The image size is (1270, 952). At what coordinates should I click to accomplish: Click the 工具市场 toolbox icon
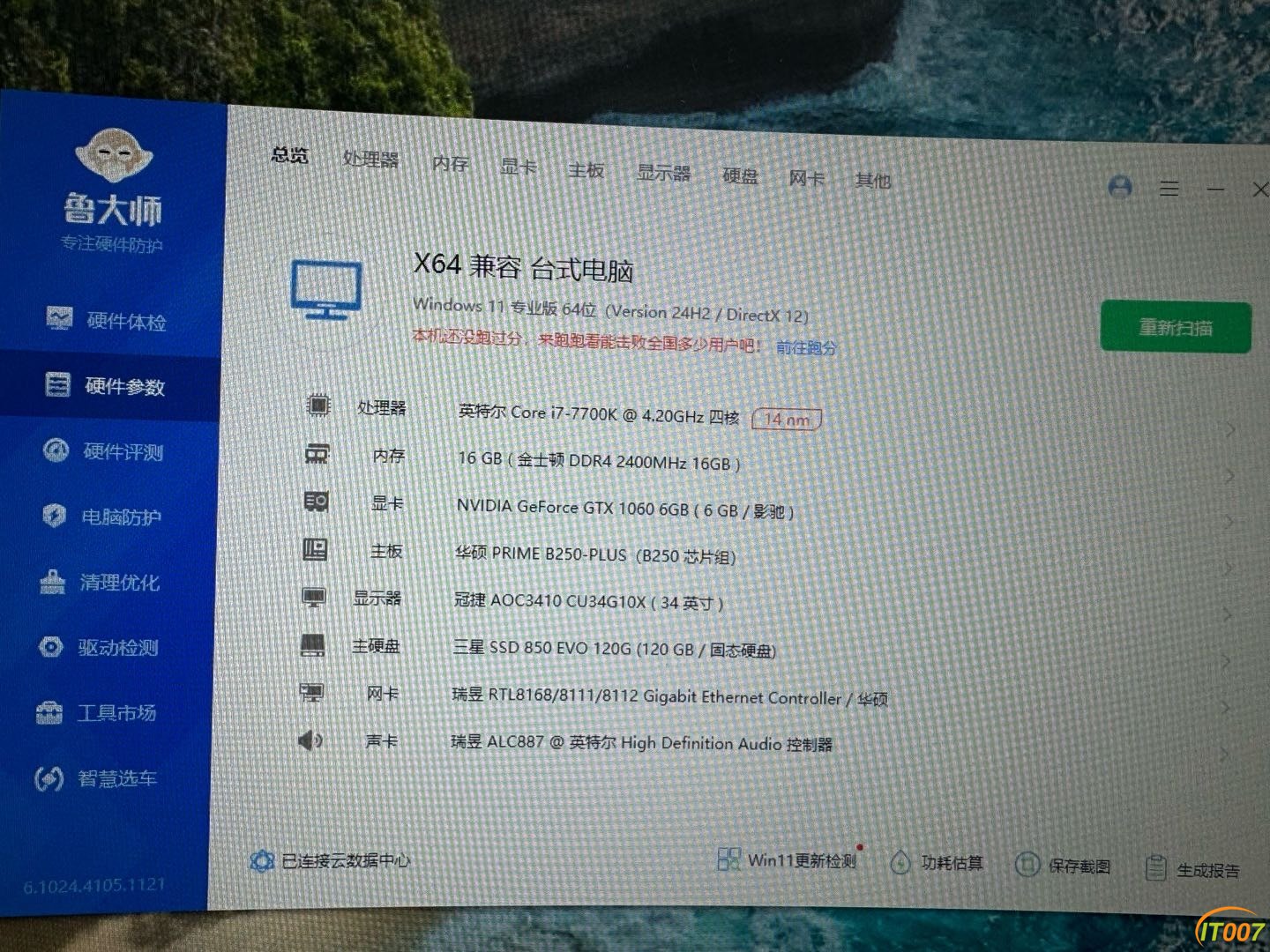pos(49,711)
